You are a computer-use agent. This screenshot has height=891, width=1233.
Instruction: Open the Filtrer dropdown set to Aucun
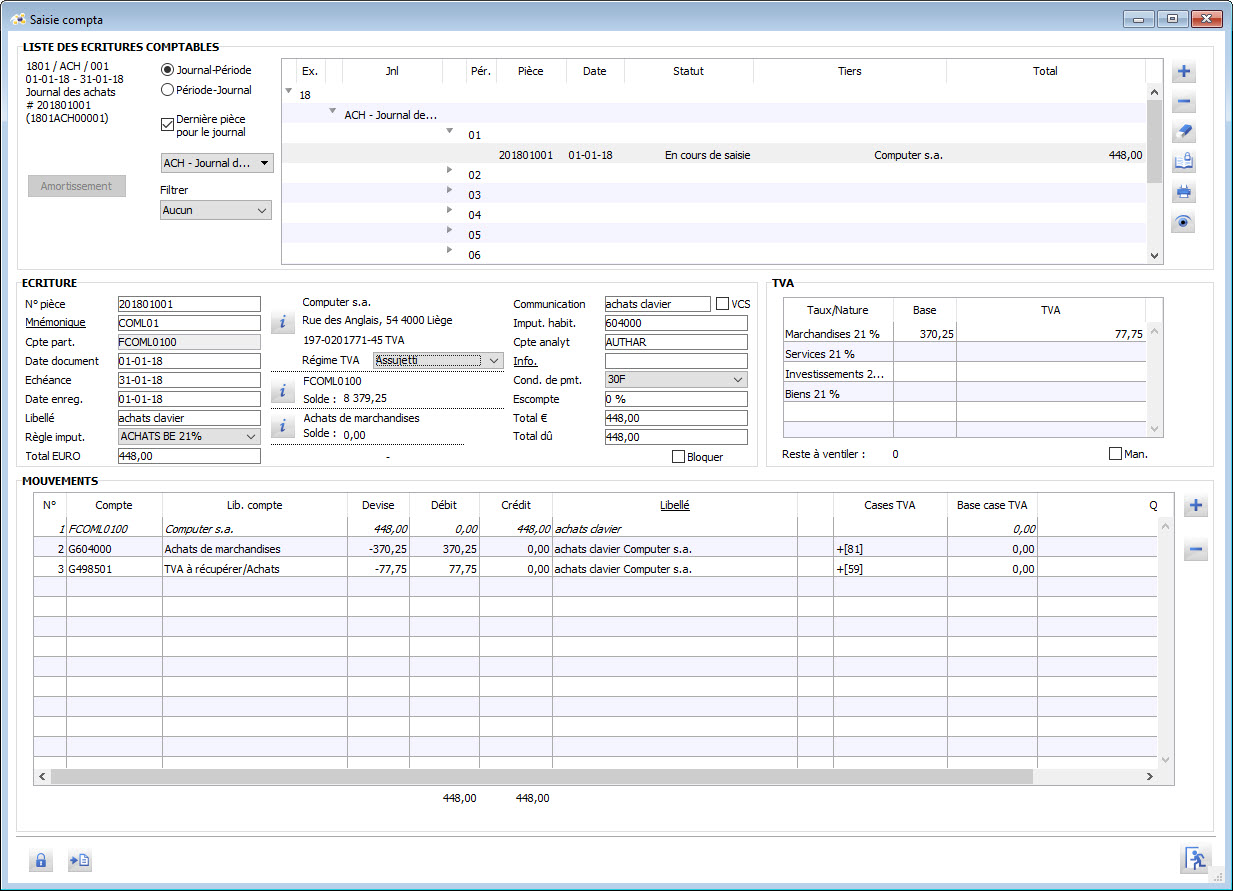(216, 210)
